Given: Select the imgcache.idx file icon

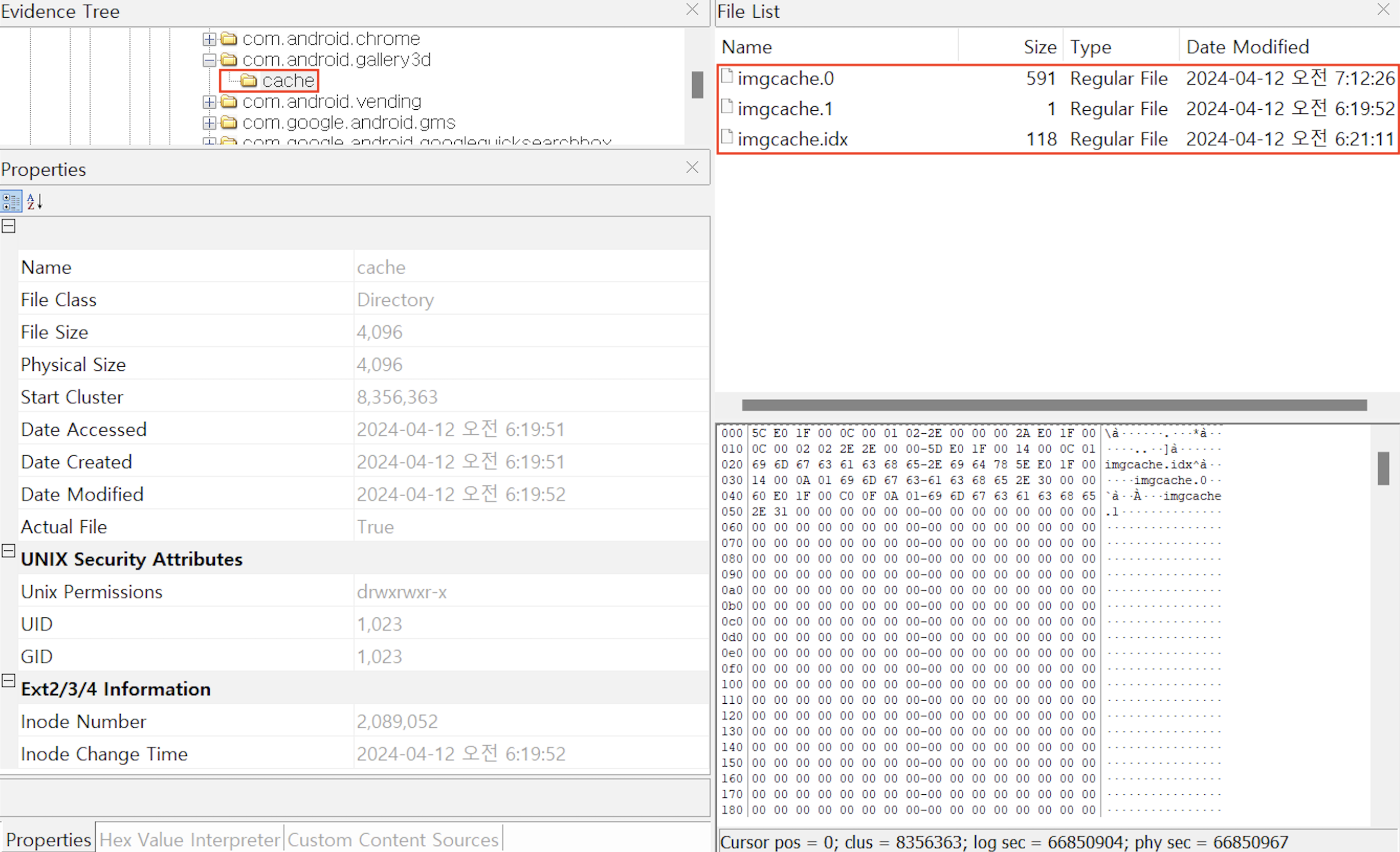Looking at the screenshot, I should tap(727, 137).
